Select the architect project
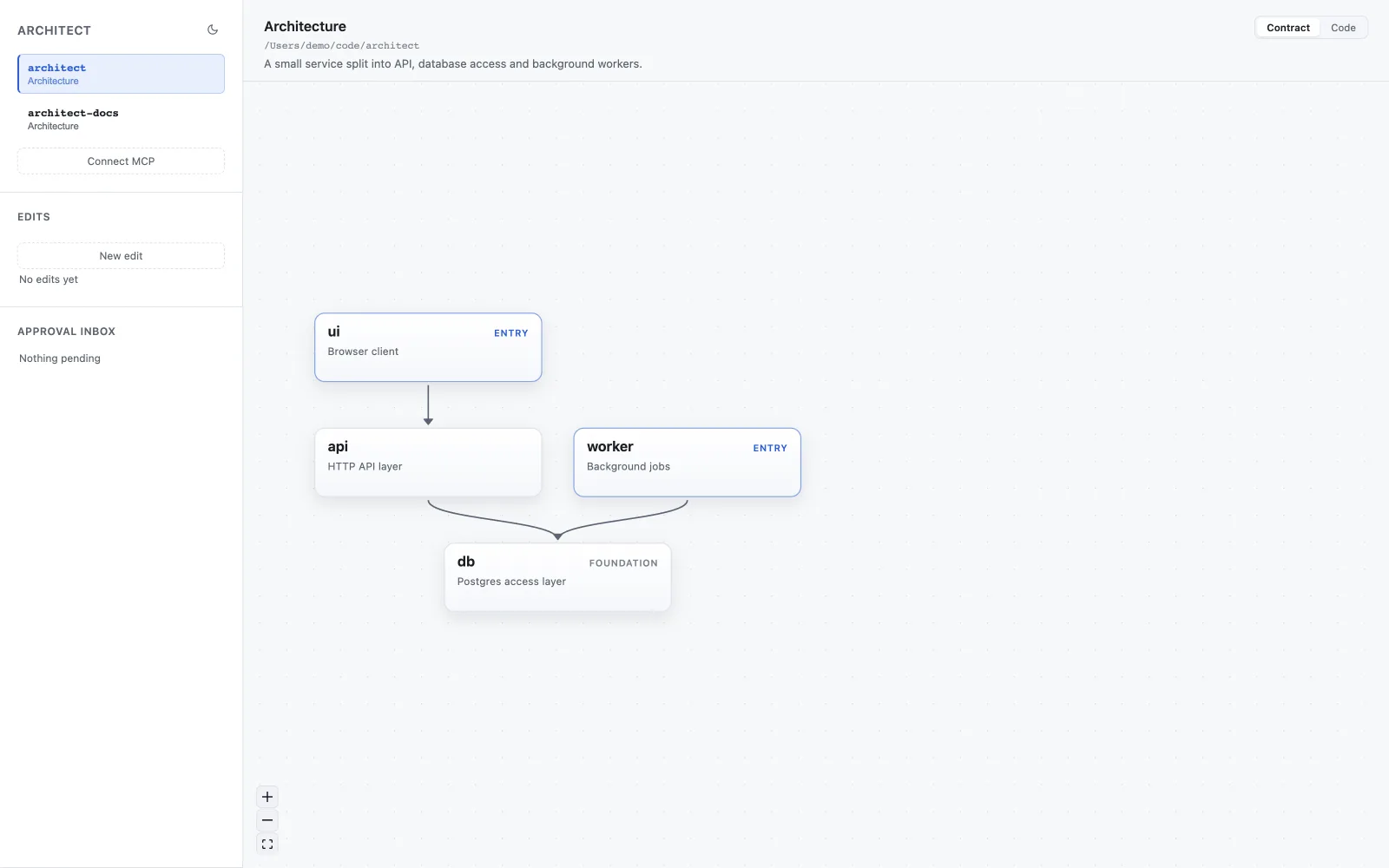The width and height of the screenshot is (1389, 868). [x=121, y=74]
